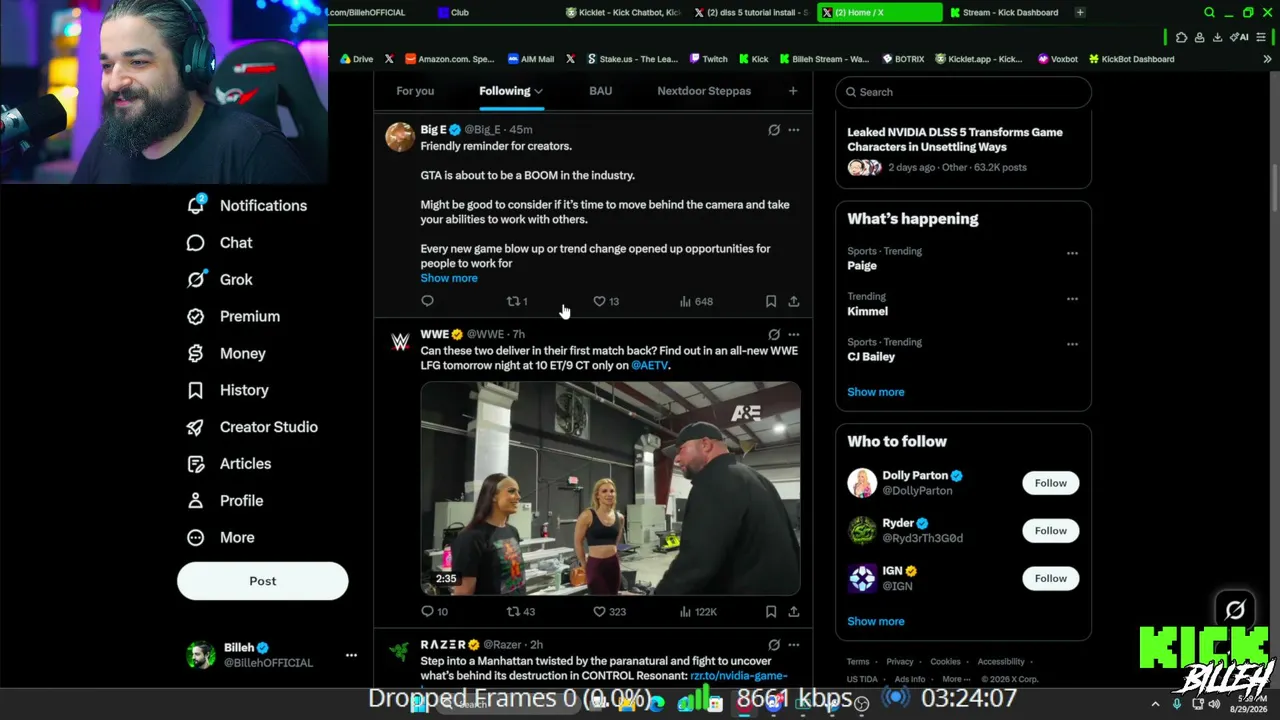This screenshot has width=1280, height=720.
Task: Expand the Following tab dropdown chevron
Action: click(x=538, y=91)
